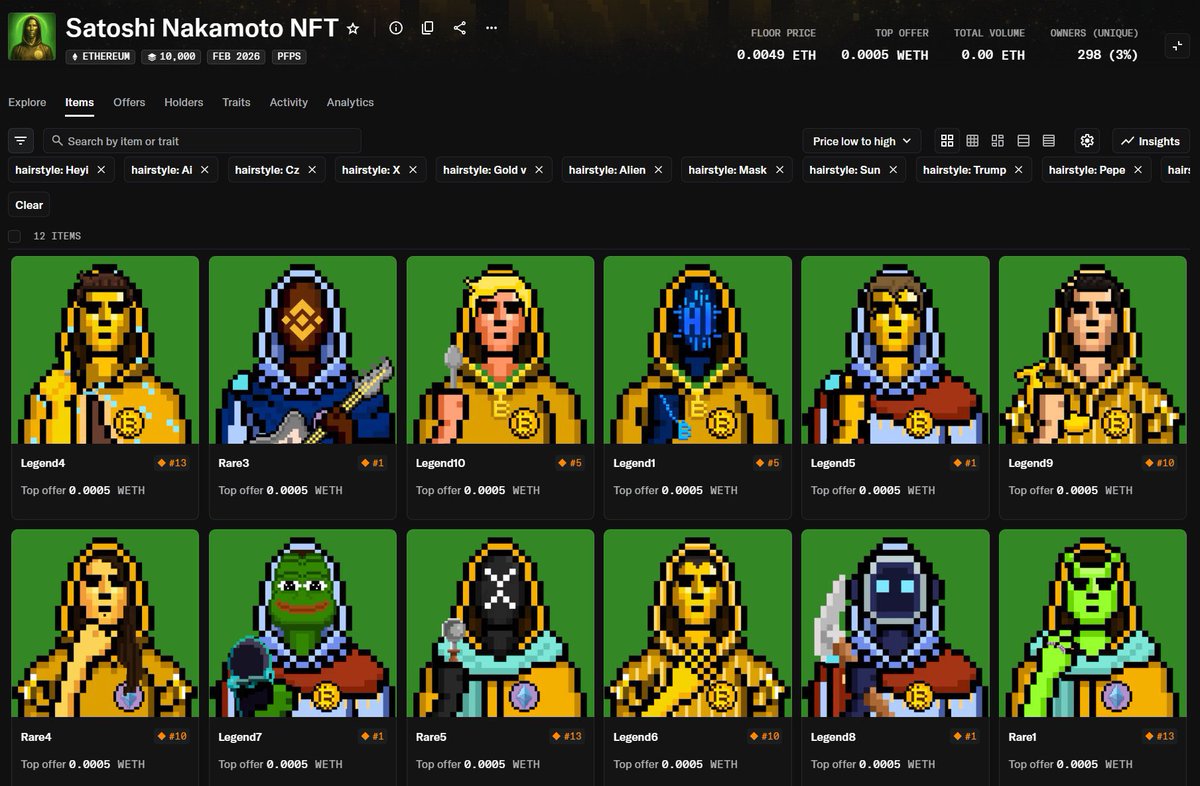Open the Holders tab
The height and width of the screenshot is (786, 1200).
pos(184,102)
